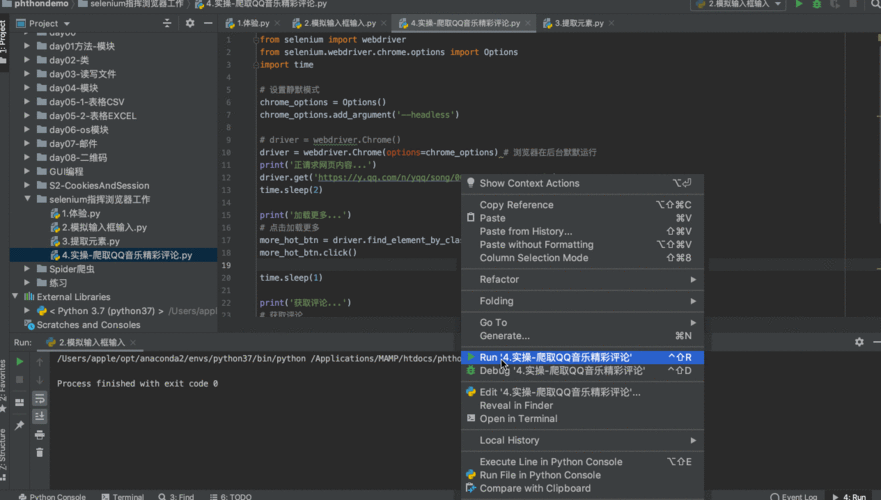Expand the GUI编程 folder
The width and height of the screenshot is (881, 500).
[x=26, y=171]
